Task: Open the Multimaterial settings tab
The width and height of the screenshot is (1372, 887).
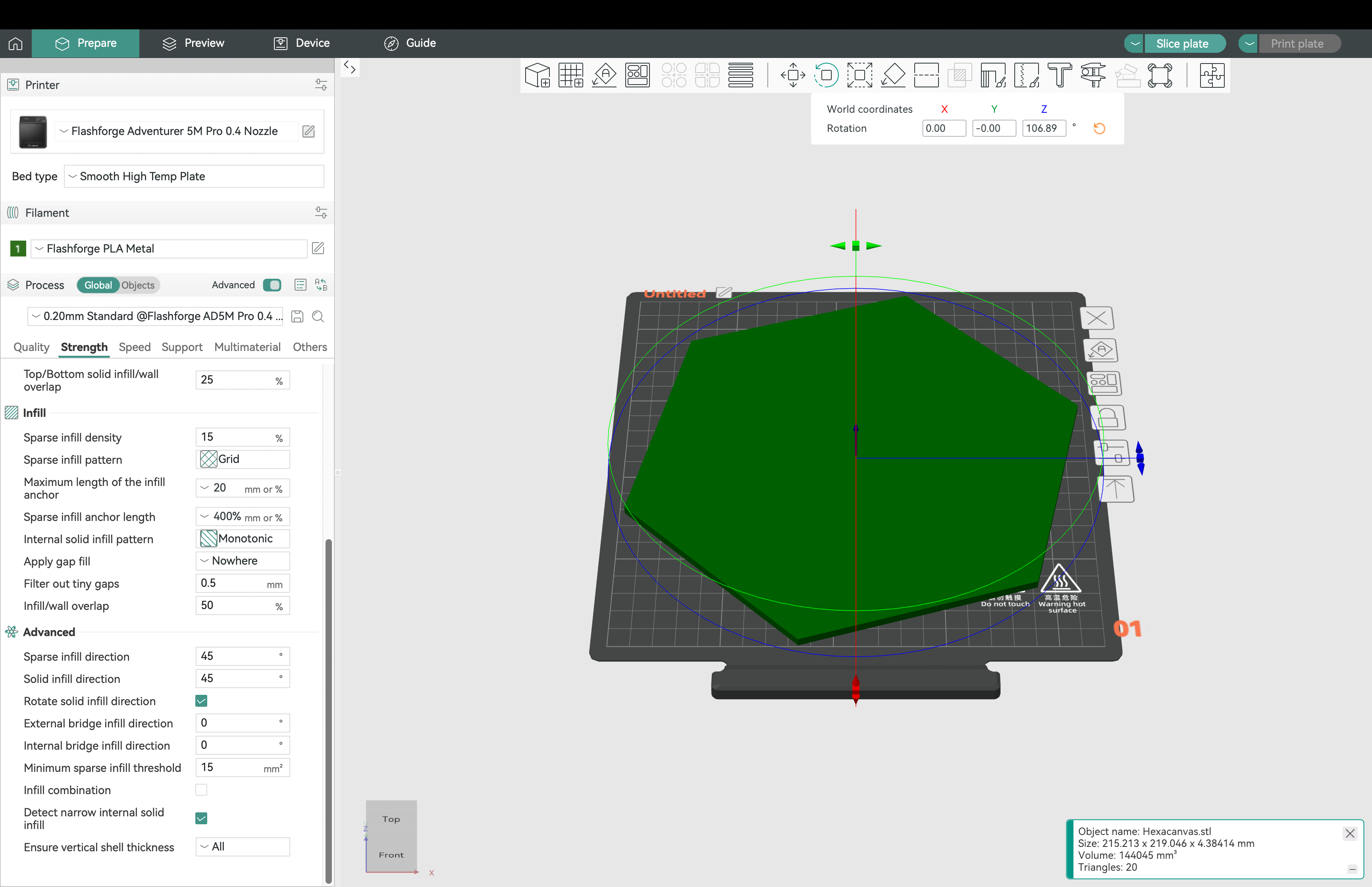Action: coord(247,347)
